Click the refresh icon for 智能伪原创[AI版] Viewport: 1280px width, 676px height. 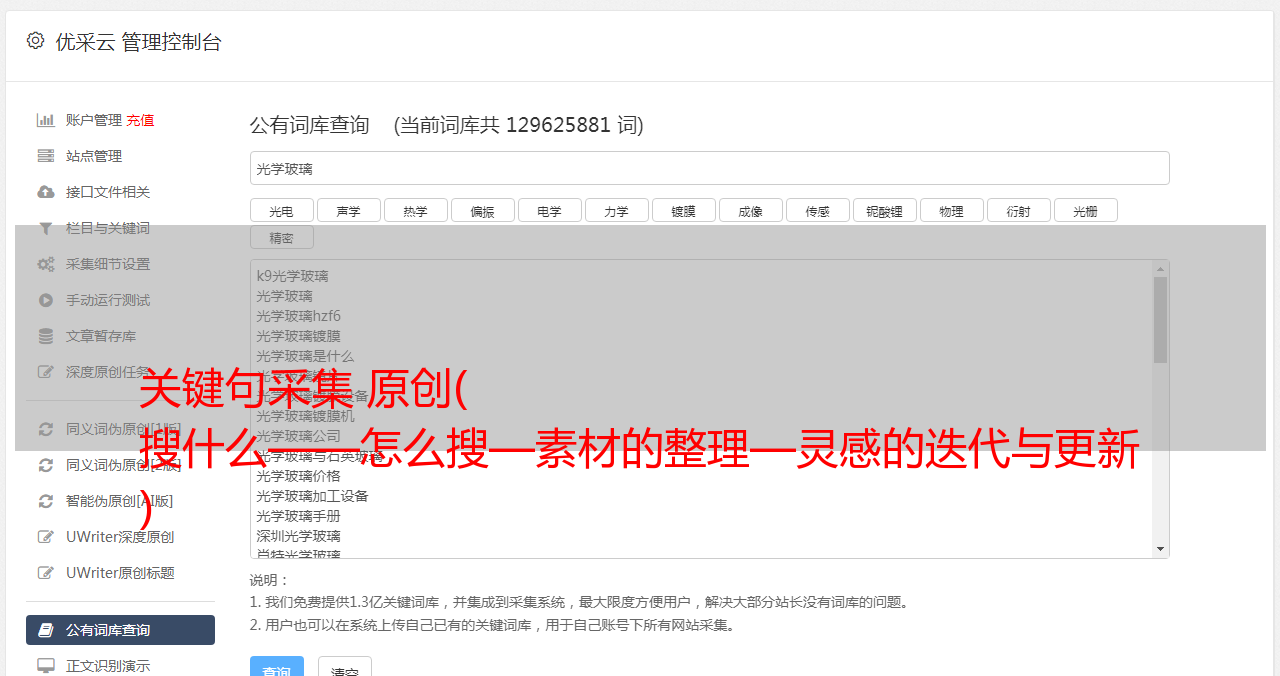click(46, 501)
